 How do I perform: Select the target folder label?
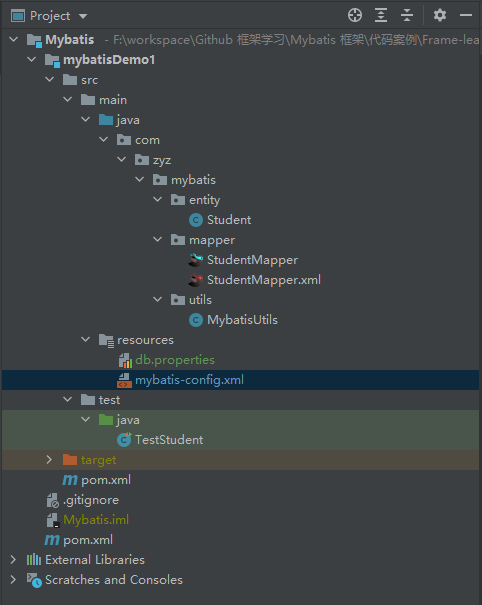tap(98, 460)
